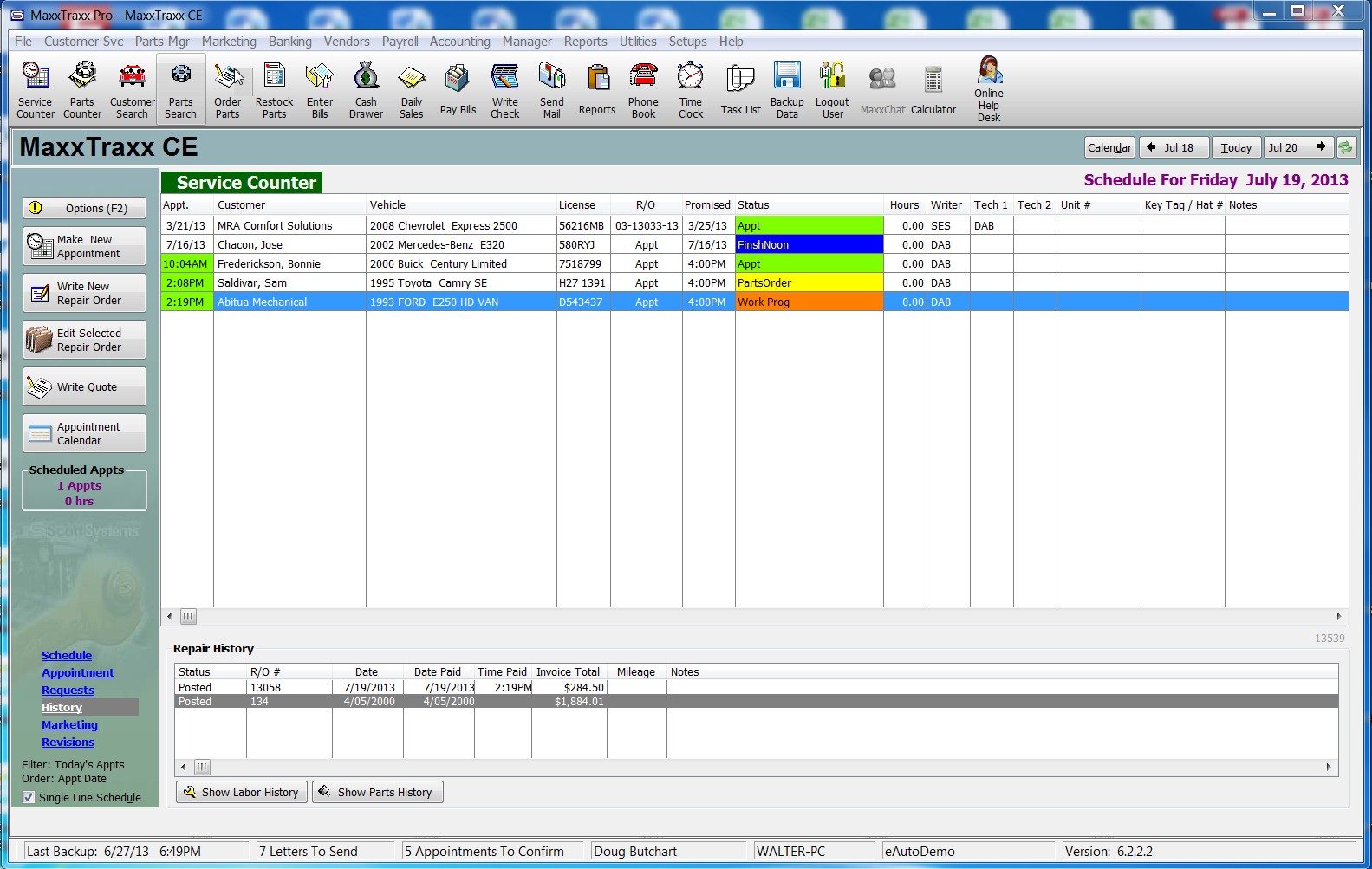The image size is (1372, 869).
Task: Open the Write Check tool
Action: (505, 90)
